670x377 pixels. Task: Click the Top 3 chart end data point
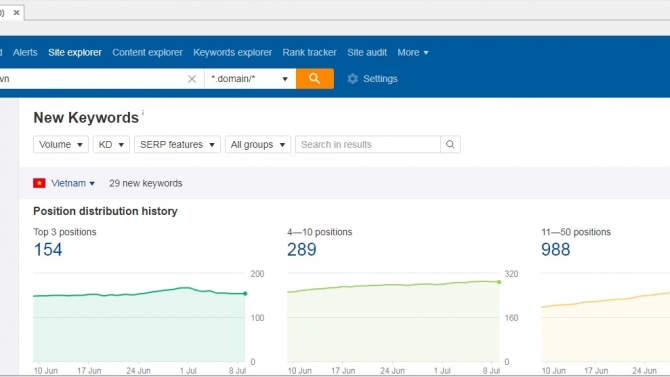pos(245,294)
